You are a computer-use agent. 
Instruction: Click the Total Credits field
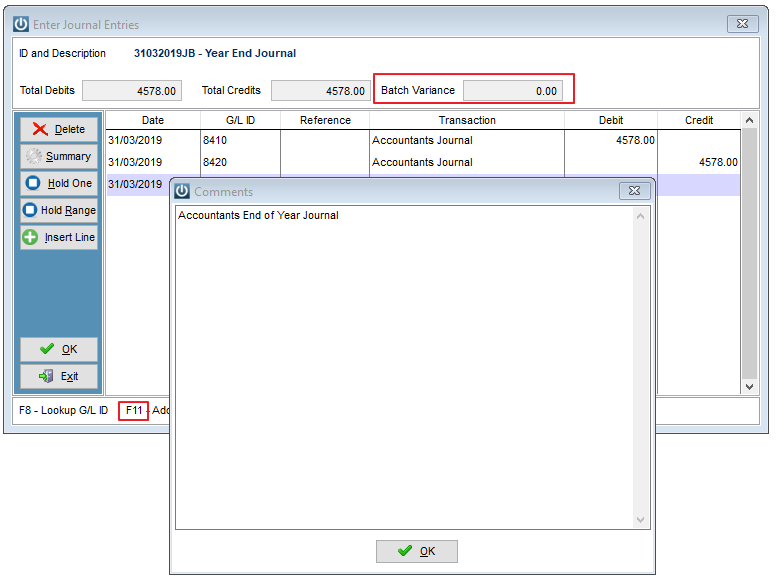pos(320,91)
